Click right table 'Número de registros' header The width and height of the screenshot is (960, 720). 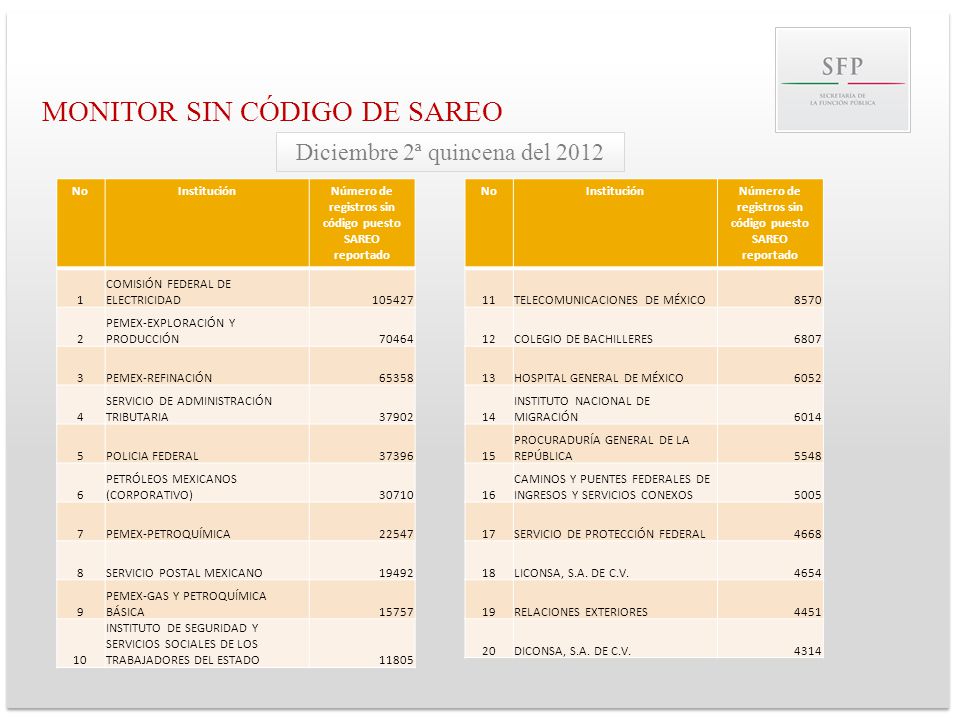tap(770, 223)
